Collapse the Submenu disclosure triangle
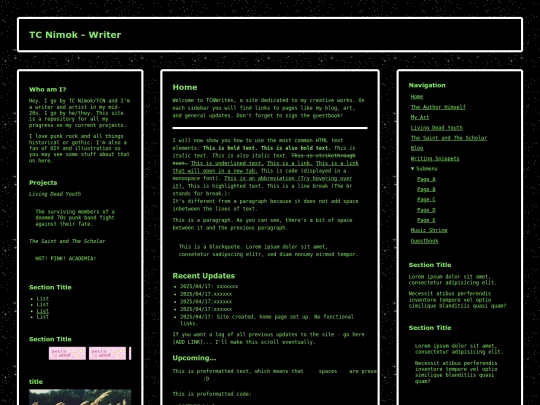 click(413, 168)
